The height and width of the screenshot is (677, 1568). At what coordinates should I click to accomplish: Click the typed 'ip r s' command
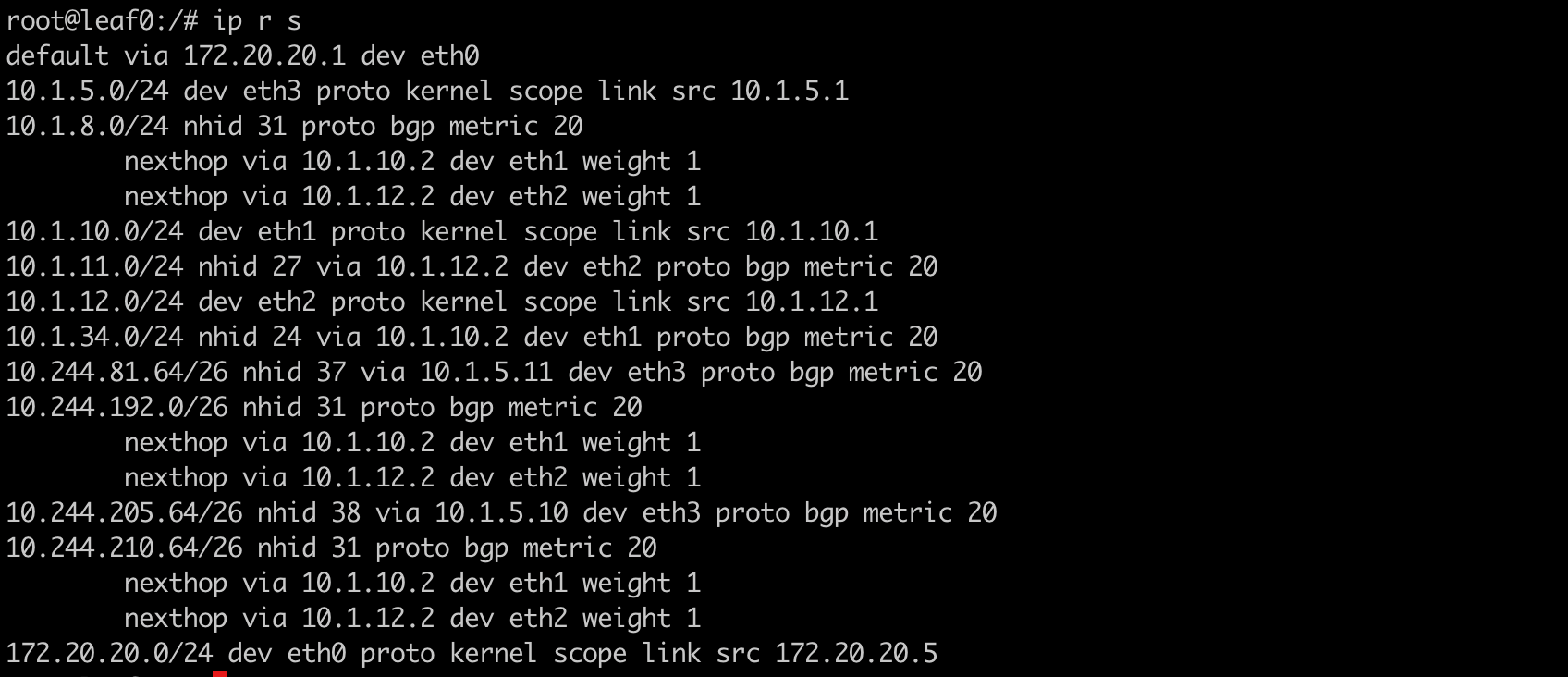pos(257,20)
